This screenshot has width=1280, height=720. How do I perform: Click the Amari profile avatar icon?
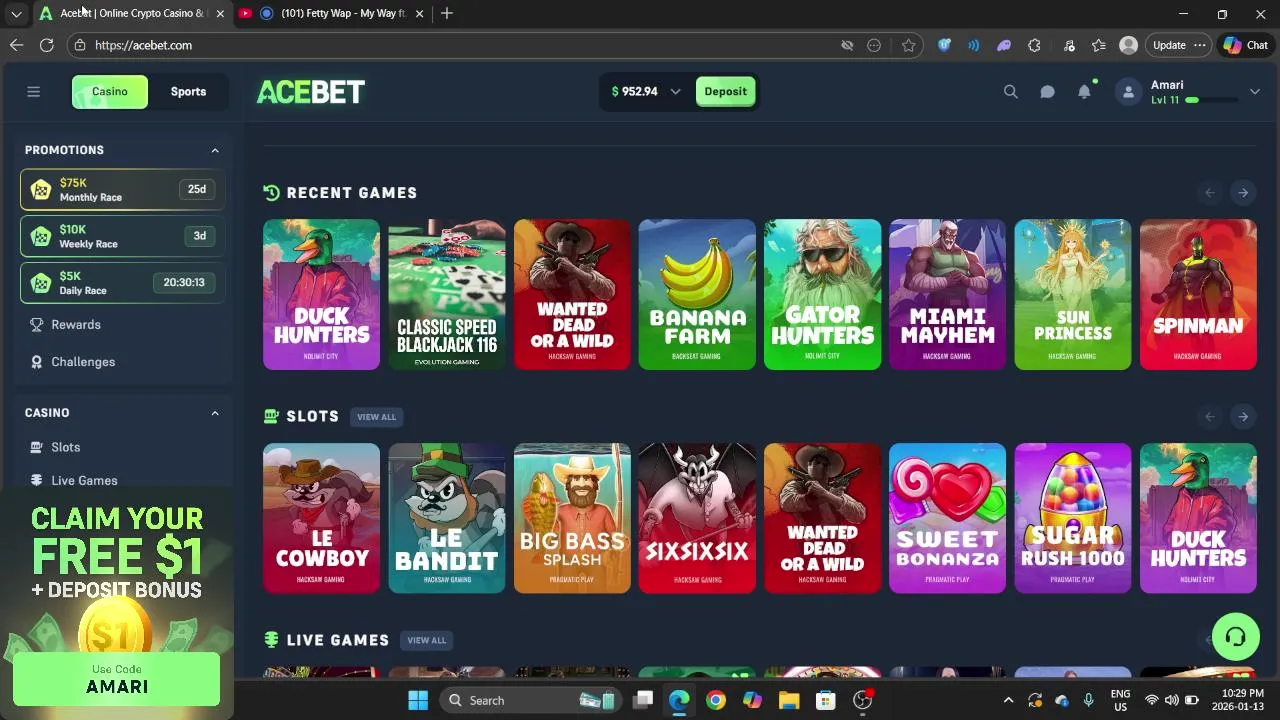[x=1128, y=92]
